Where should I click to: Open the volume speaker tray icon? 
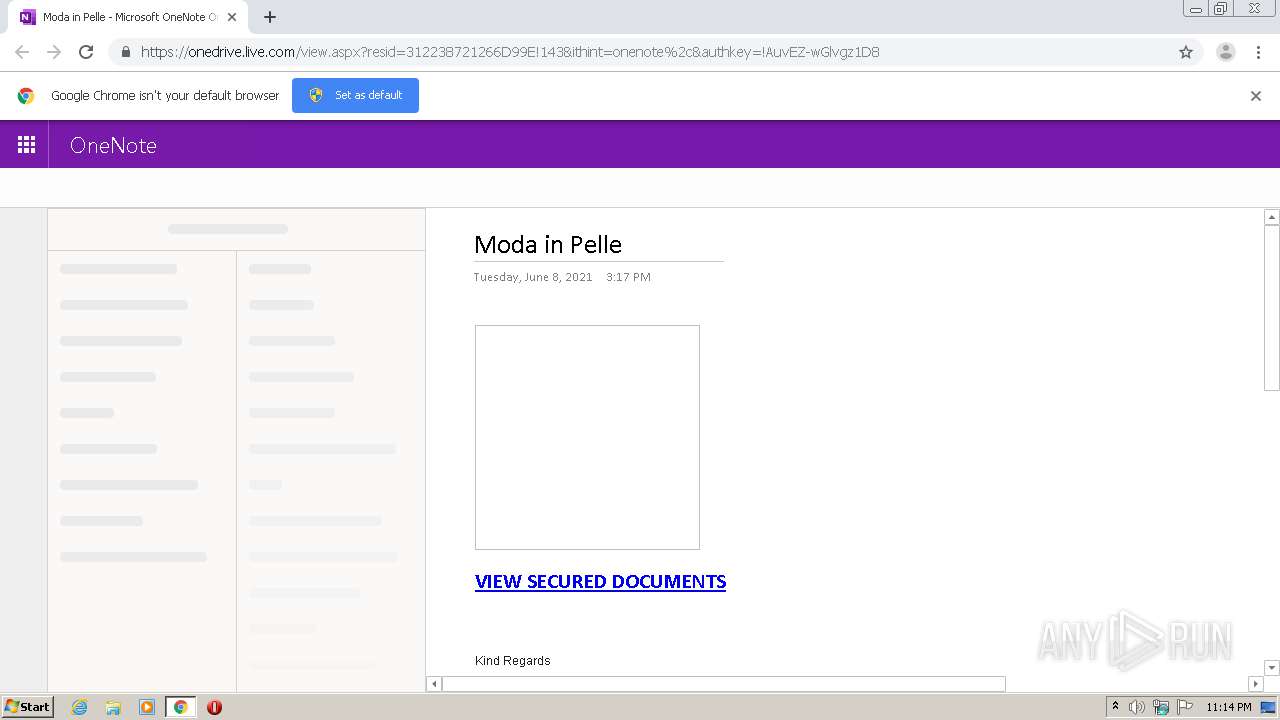click(1137, 707)
